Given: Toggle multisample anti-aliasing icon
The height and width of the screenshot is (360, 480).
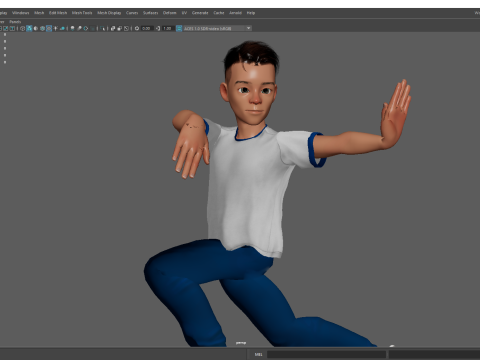Looking at the screenshot, I should pyautogui.click(x=86, y=29).
